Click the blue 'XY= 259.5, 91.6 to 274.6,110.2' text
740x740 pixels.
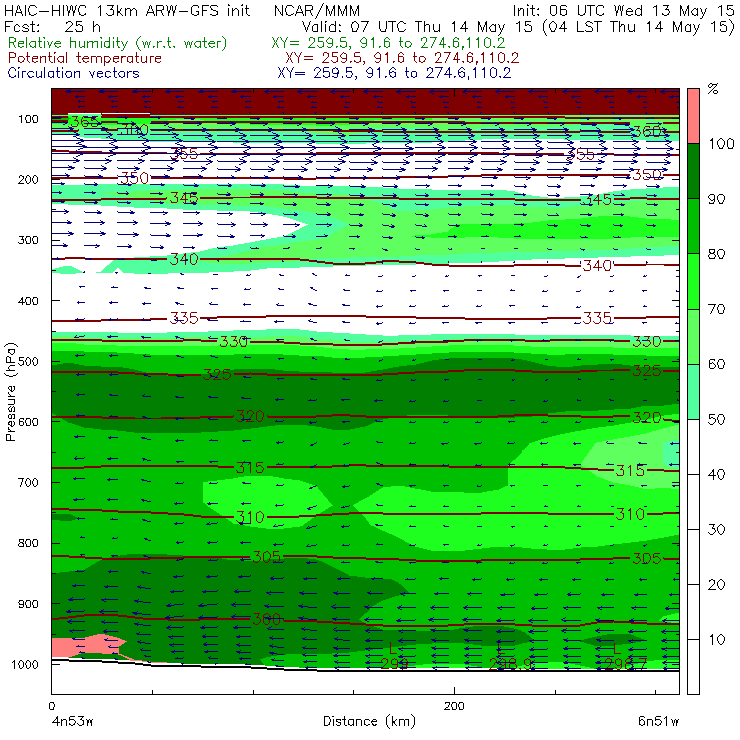(394, 73)
